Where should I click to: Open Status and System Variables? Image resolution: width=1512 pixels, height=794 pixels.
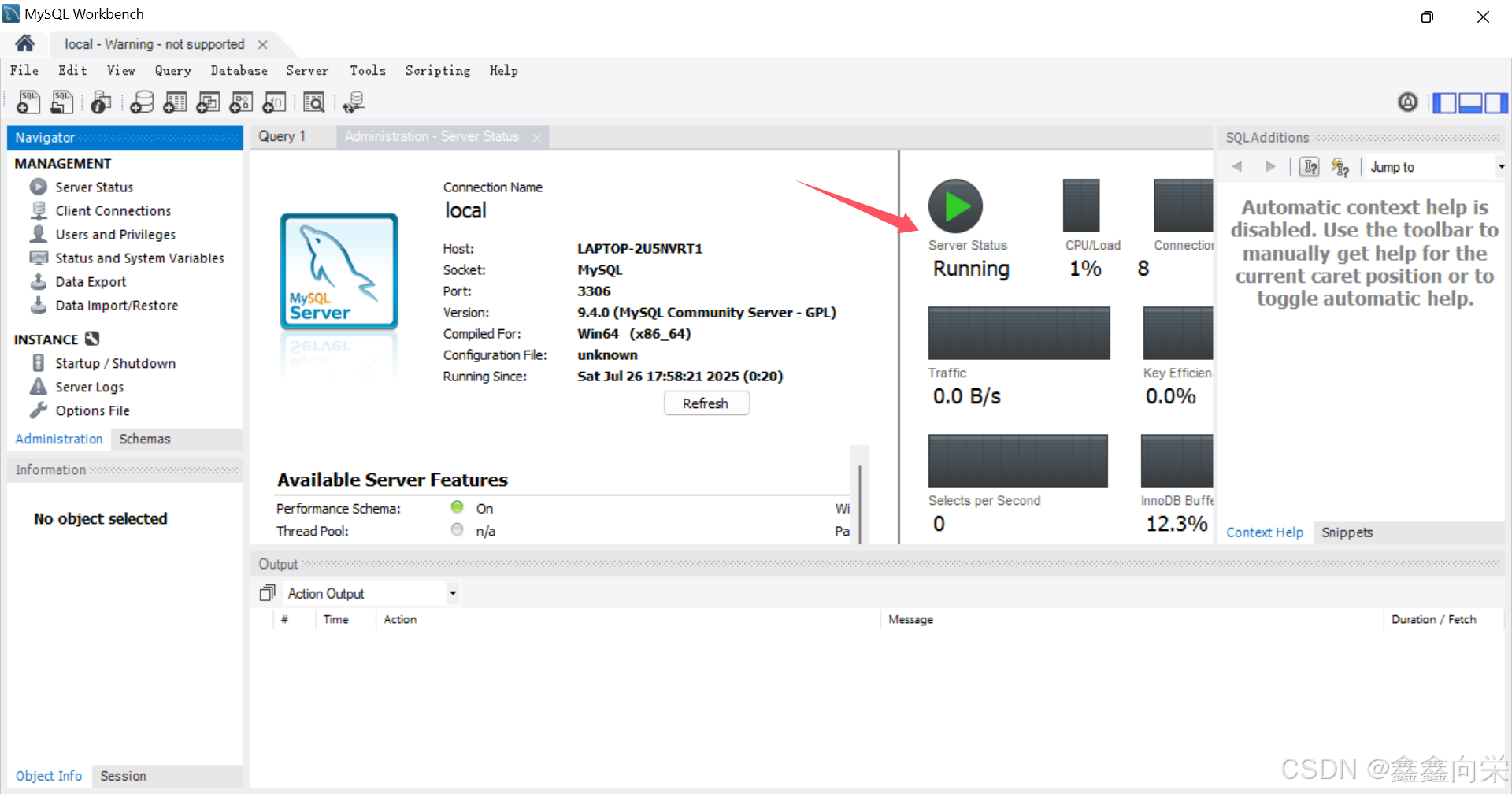[x=139, y=258]
